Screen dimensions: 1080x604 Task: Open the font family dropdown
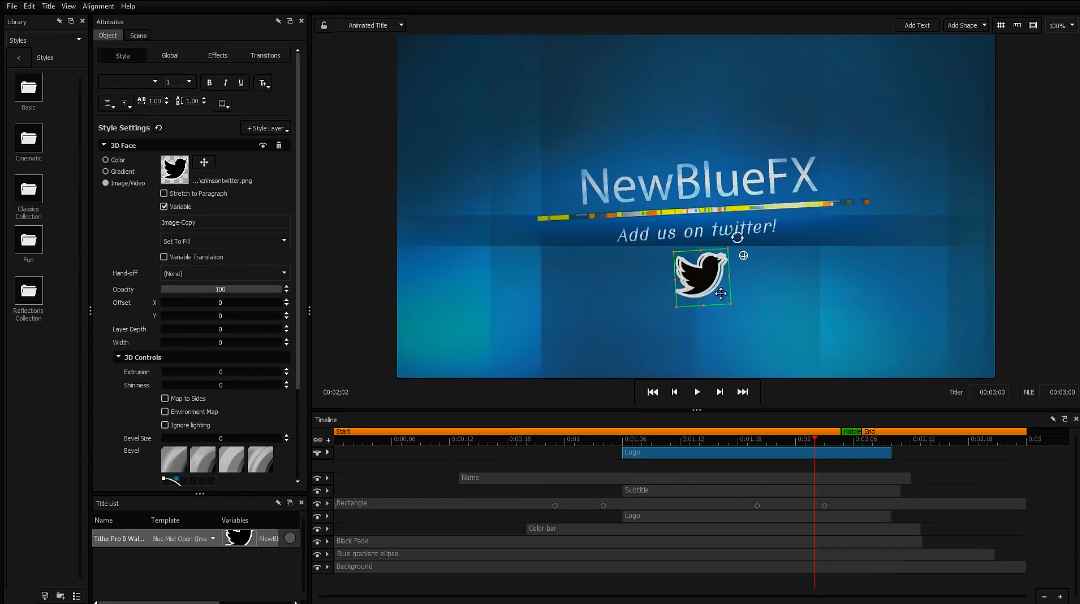point(129,82)
